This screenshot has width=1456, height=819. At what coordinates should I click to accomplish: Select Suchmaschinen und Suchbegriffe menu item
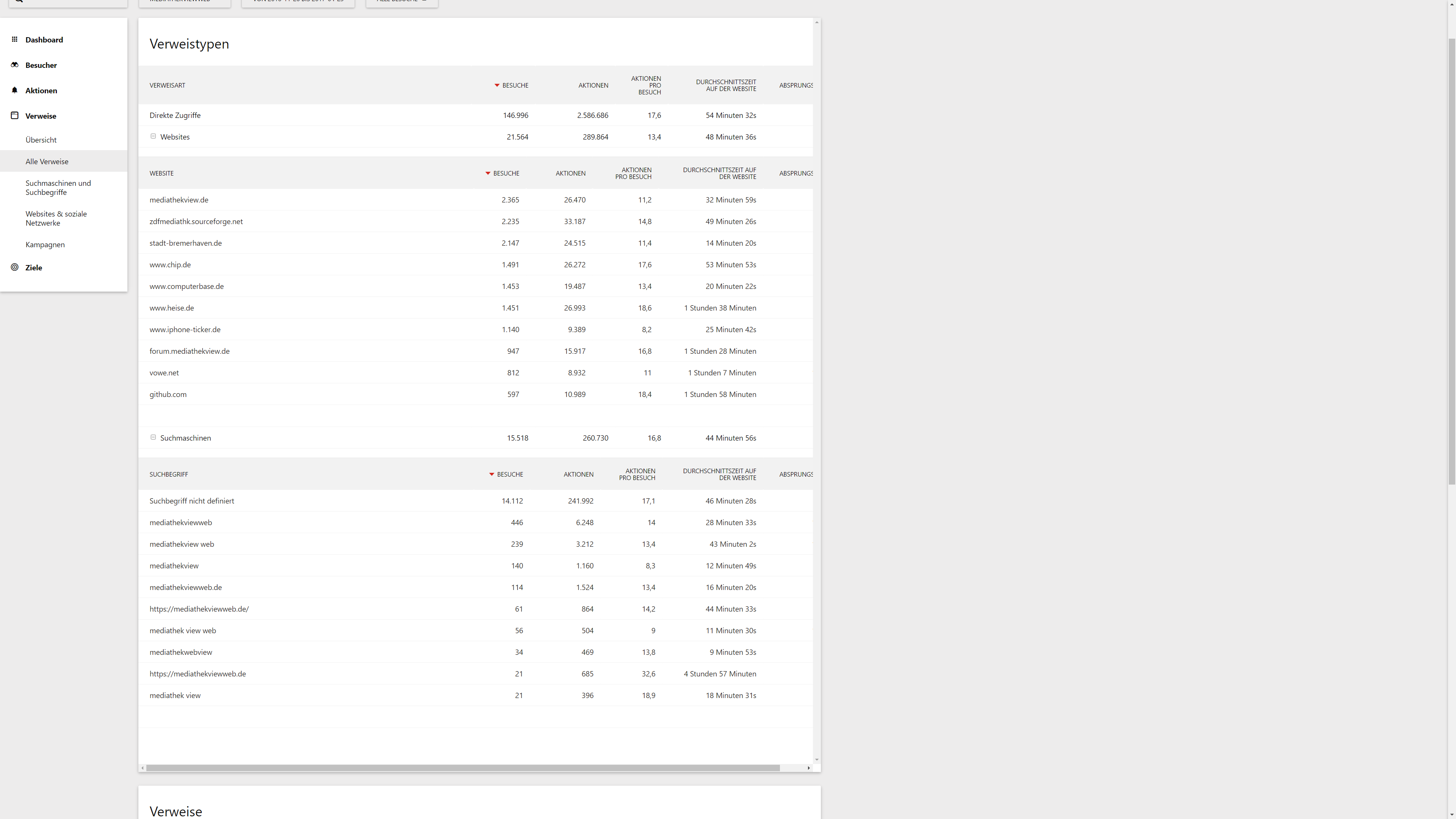(58, 188)
